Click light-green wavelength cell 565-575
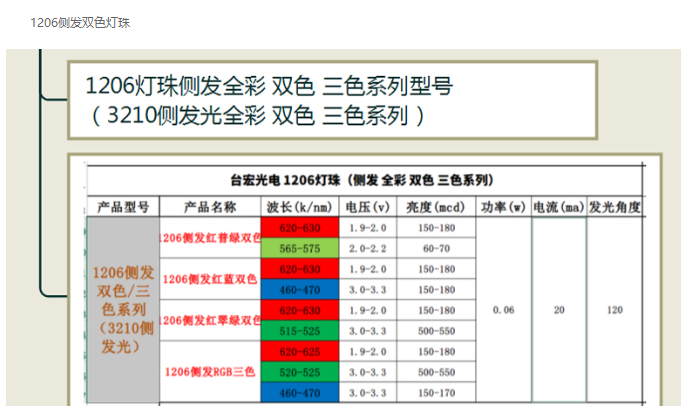Image resolution: width=681 pixels, height=406 pixels. coord(300,248)
